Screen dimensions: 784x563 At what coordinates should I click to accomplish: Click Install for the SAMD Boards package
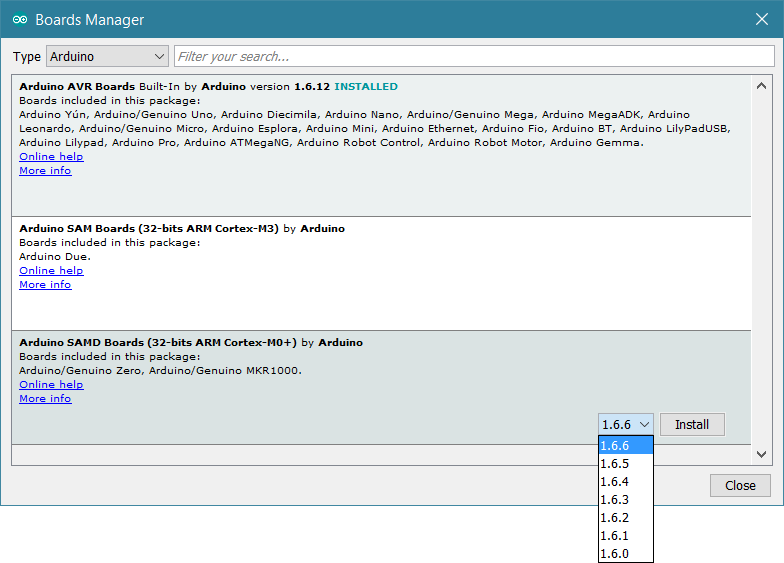(x=692, y=424)
